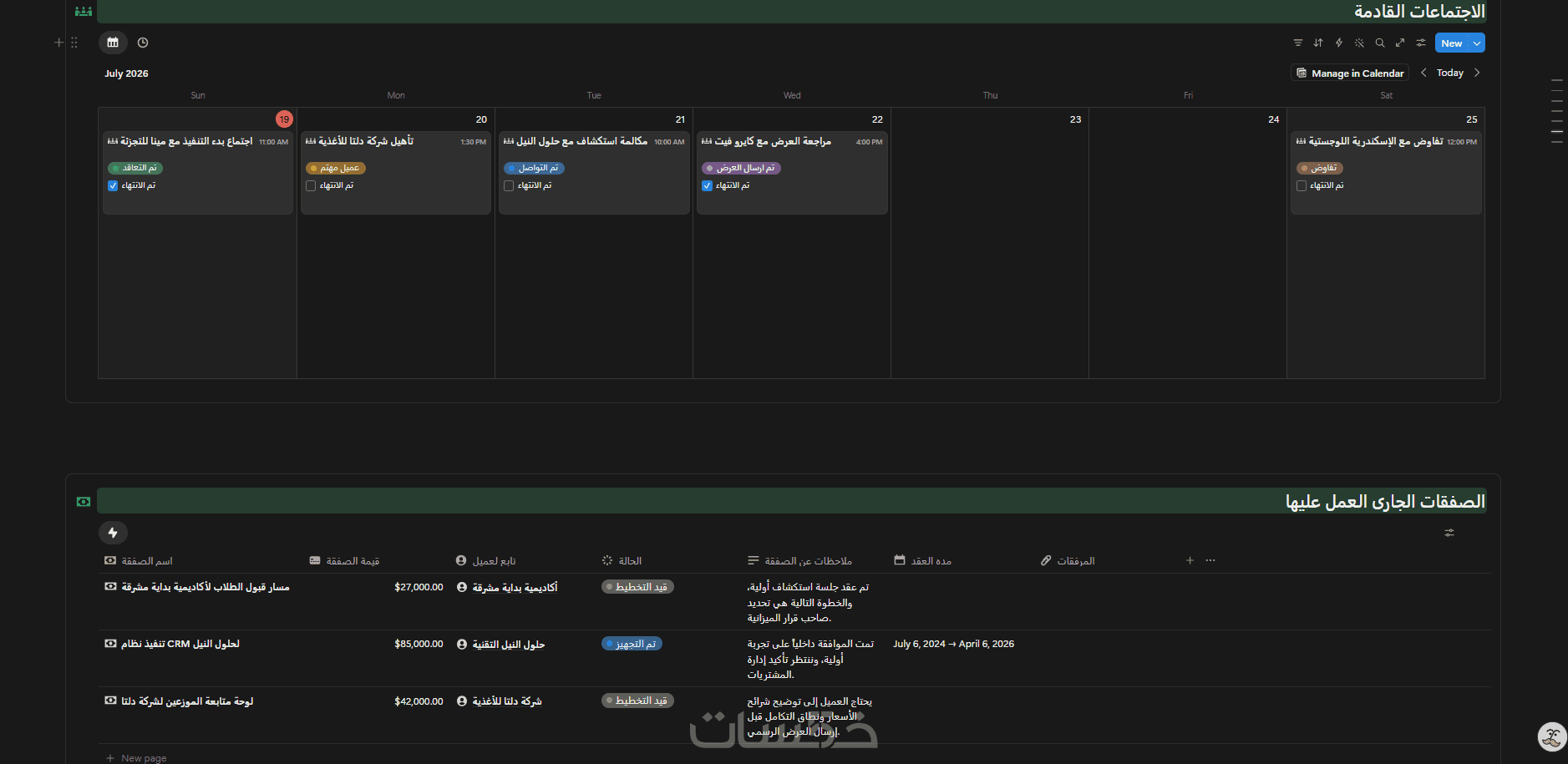
Task: Toggle checkbox on Sunday 19 meeting card
Action: [x=113, y=186]
